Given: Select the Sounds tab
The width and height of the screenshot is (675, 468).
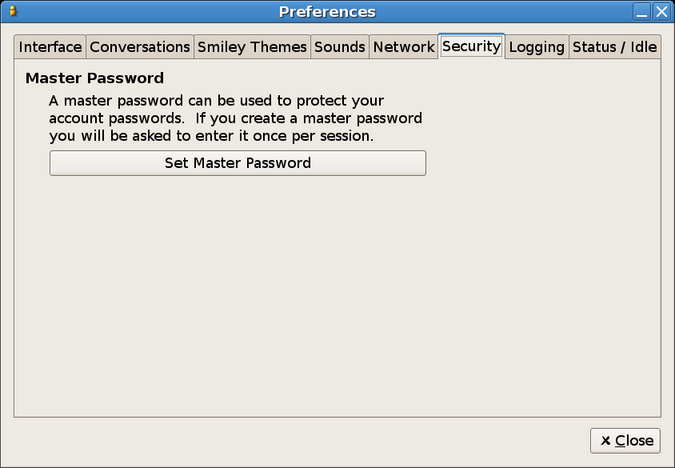Looking at the screenshot, I should pyautogui.click(x=340, y=47).
